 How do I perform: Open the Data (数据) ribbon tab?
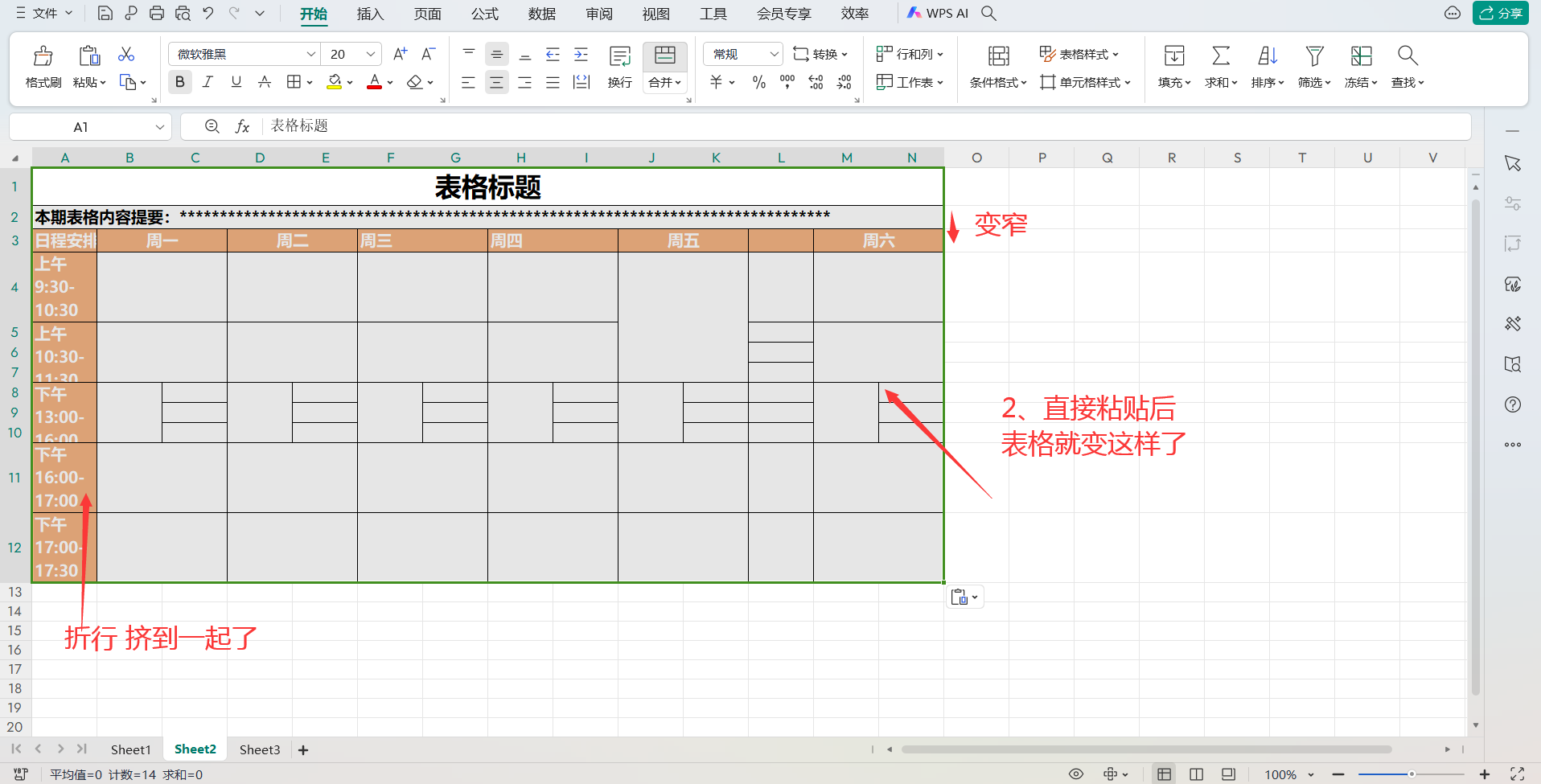pos(541,14)
